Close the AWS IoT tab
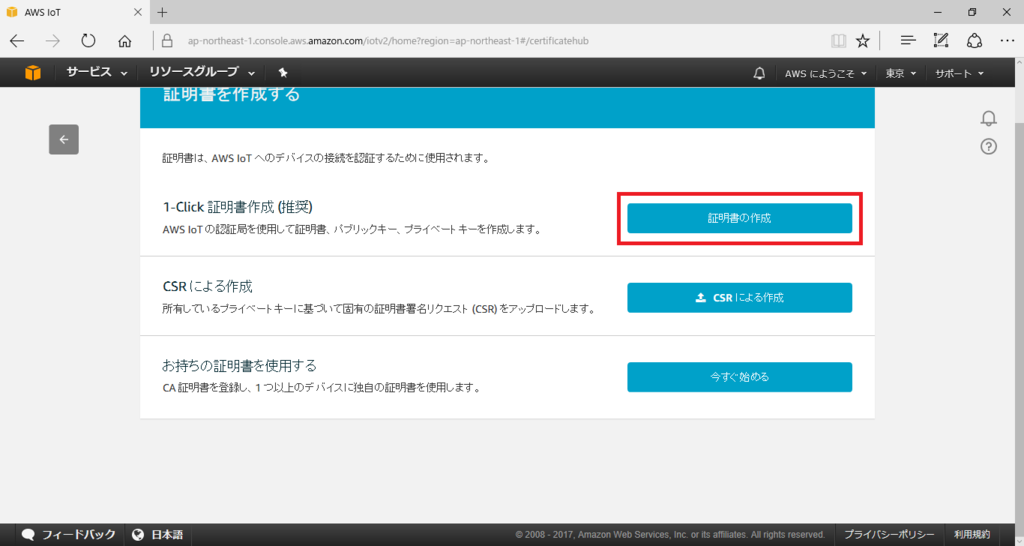Viewport: 1024px width, 546px height. (137, 12)
